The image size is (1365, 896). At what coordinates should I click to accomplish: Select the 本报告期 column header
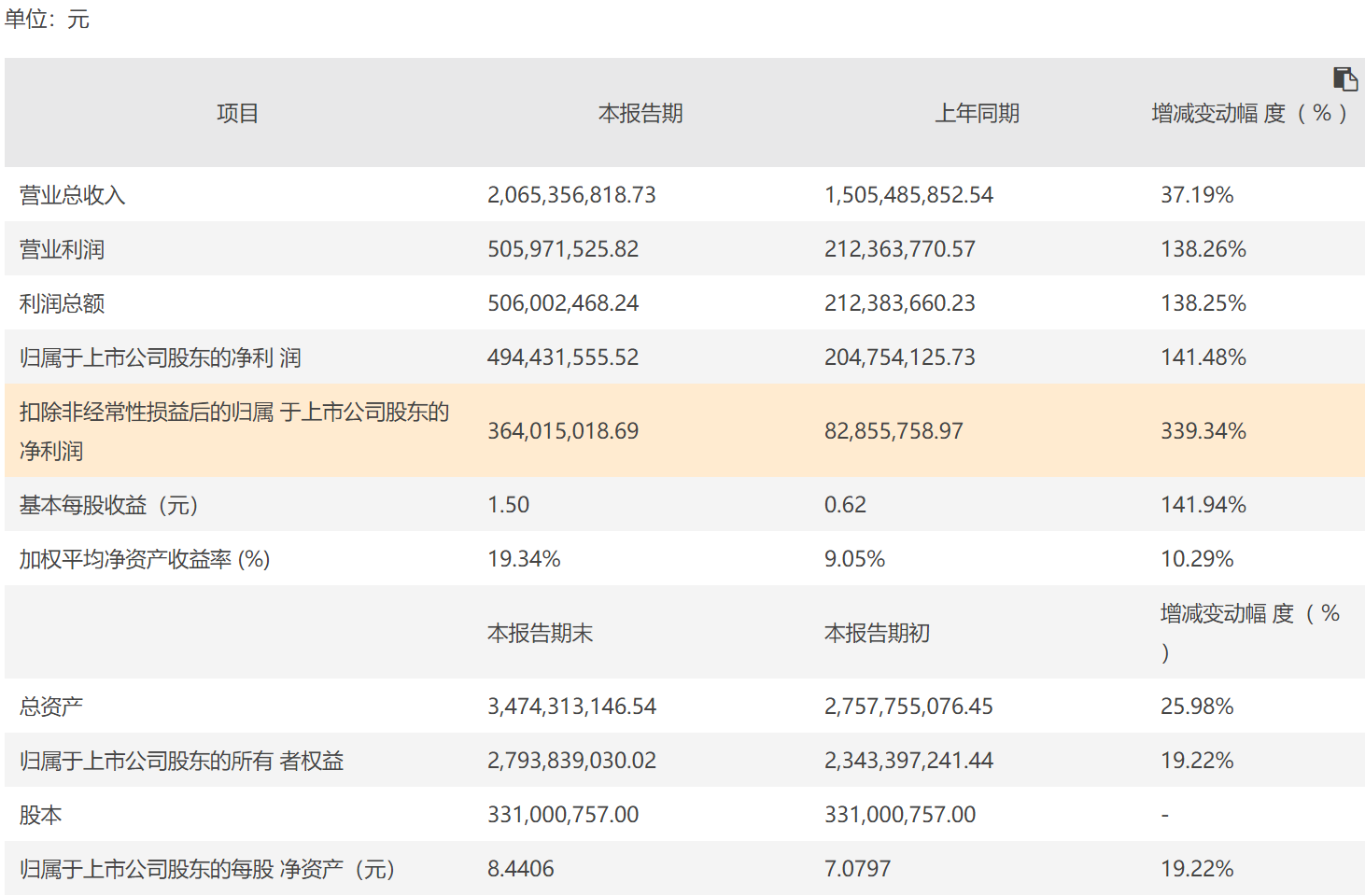[640, 114]
